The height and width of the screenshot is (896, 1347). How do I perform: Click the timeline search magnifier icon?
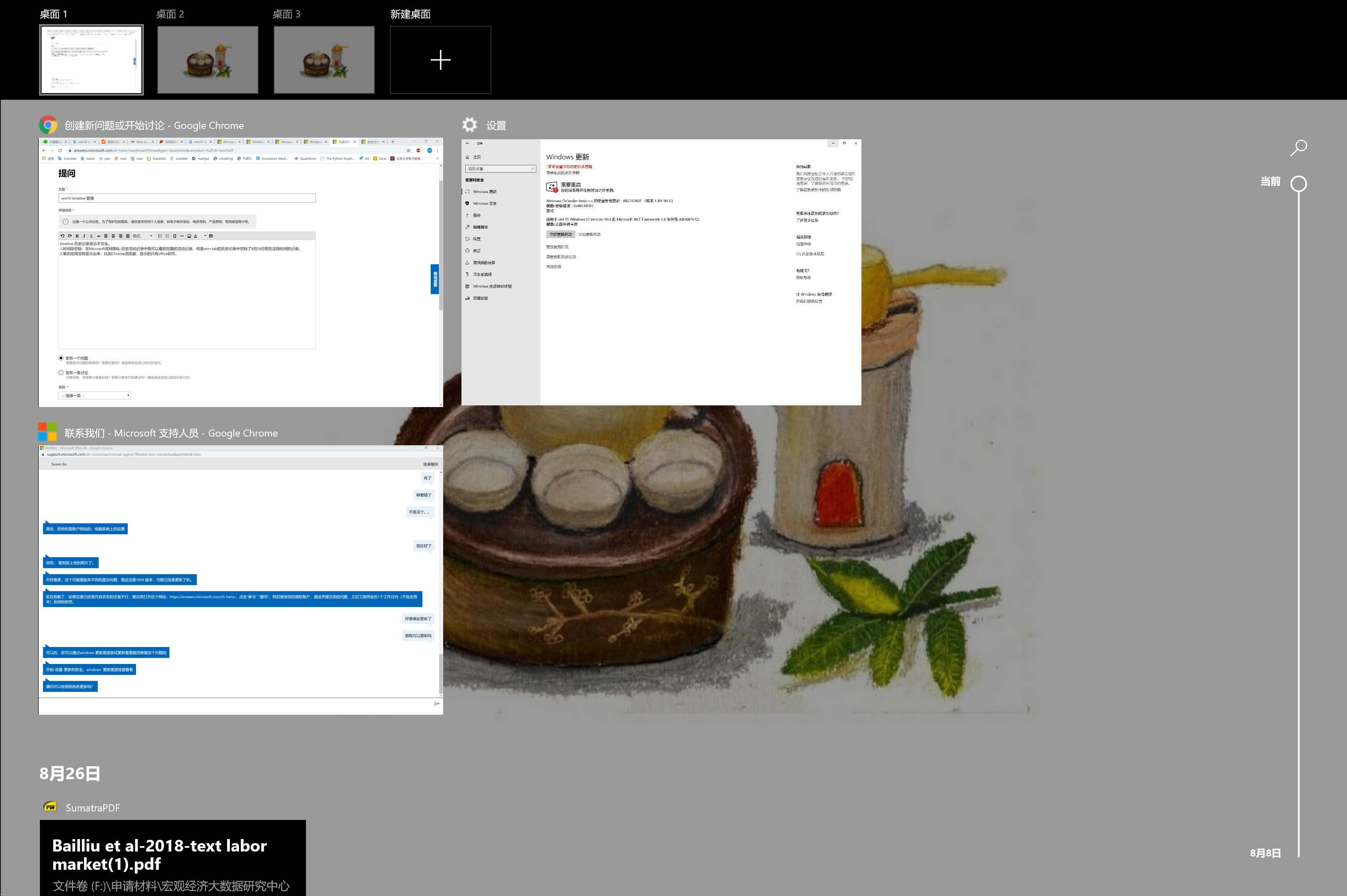tap(1298, 148)
